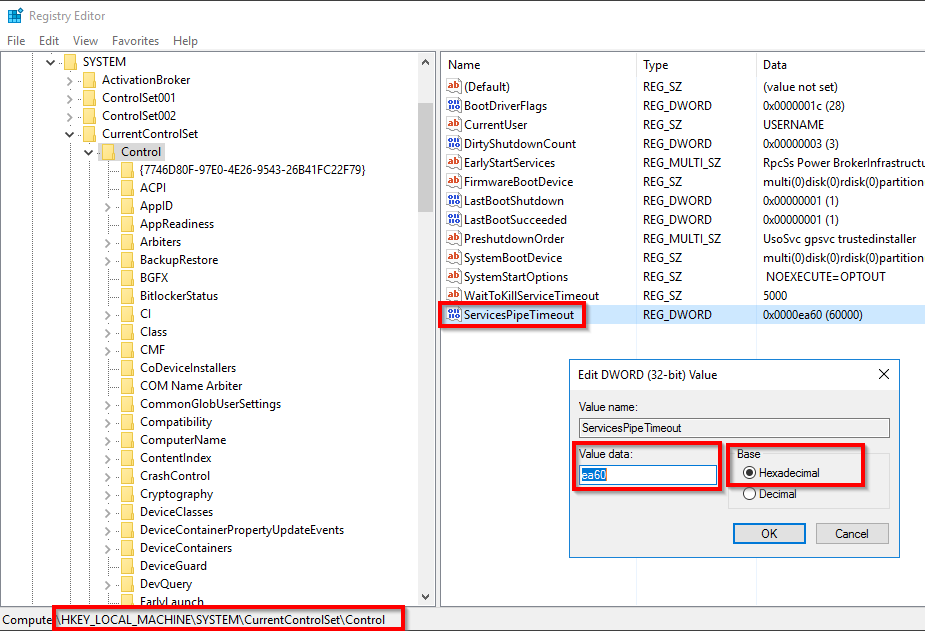The height and width of the screenshot is (631, 925).
Task: Collapse the CurrentControlSet tree node
Action: 70,134
